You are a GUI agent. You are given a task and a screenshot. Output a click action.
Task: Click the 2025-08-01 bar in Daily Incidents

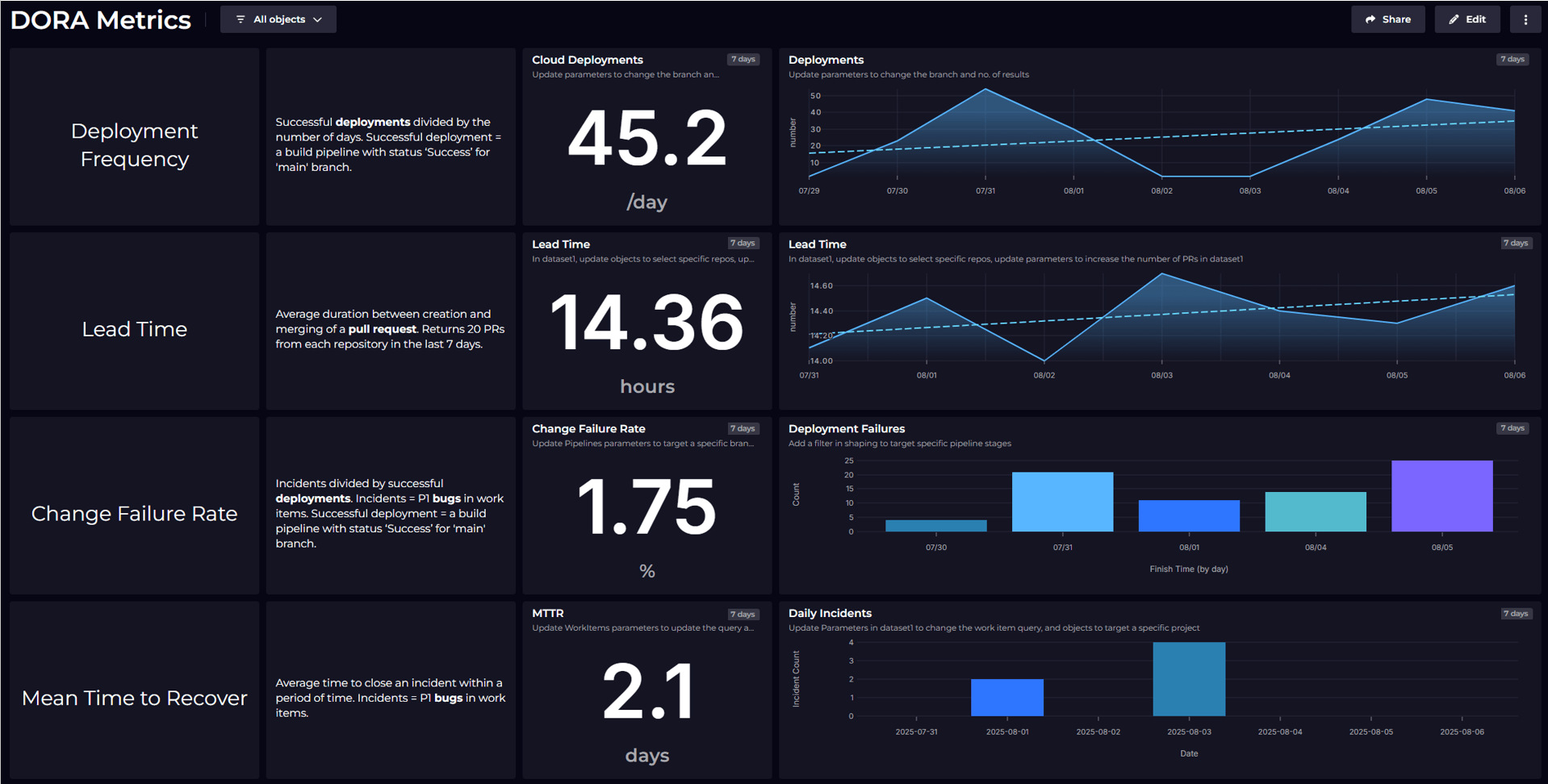pos(1006,698)
